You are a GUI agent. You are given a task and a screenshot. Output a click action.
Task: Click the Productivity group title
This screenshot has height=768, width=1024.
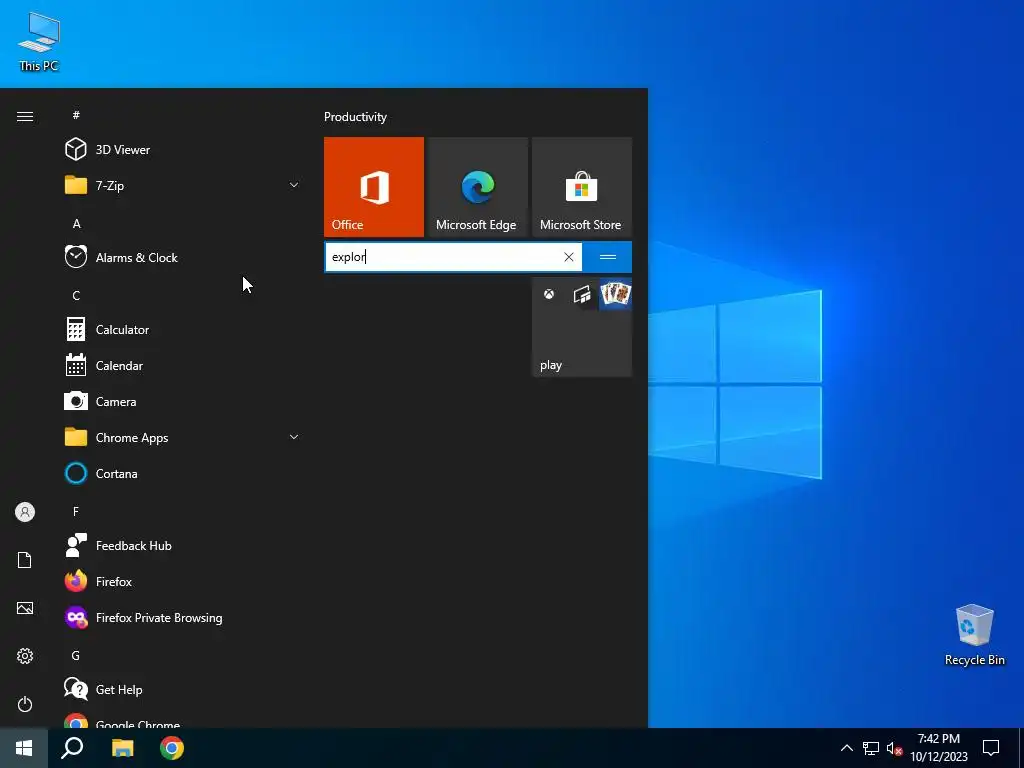click(x=355, y=117)
